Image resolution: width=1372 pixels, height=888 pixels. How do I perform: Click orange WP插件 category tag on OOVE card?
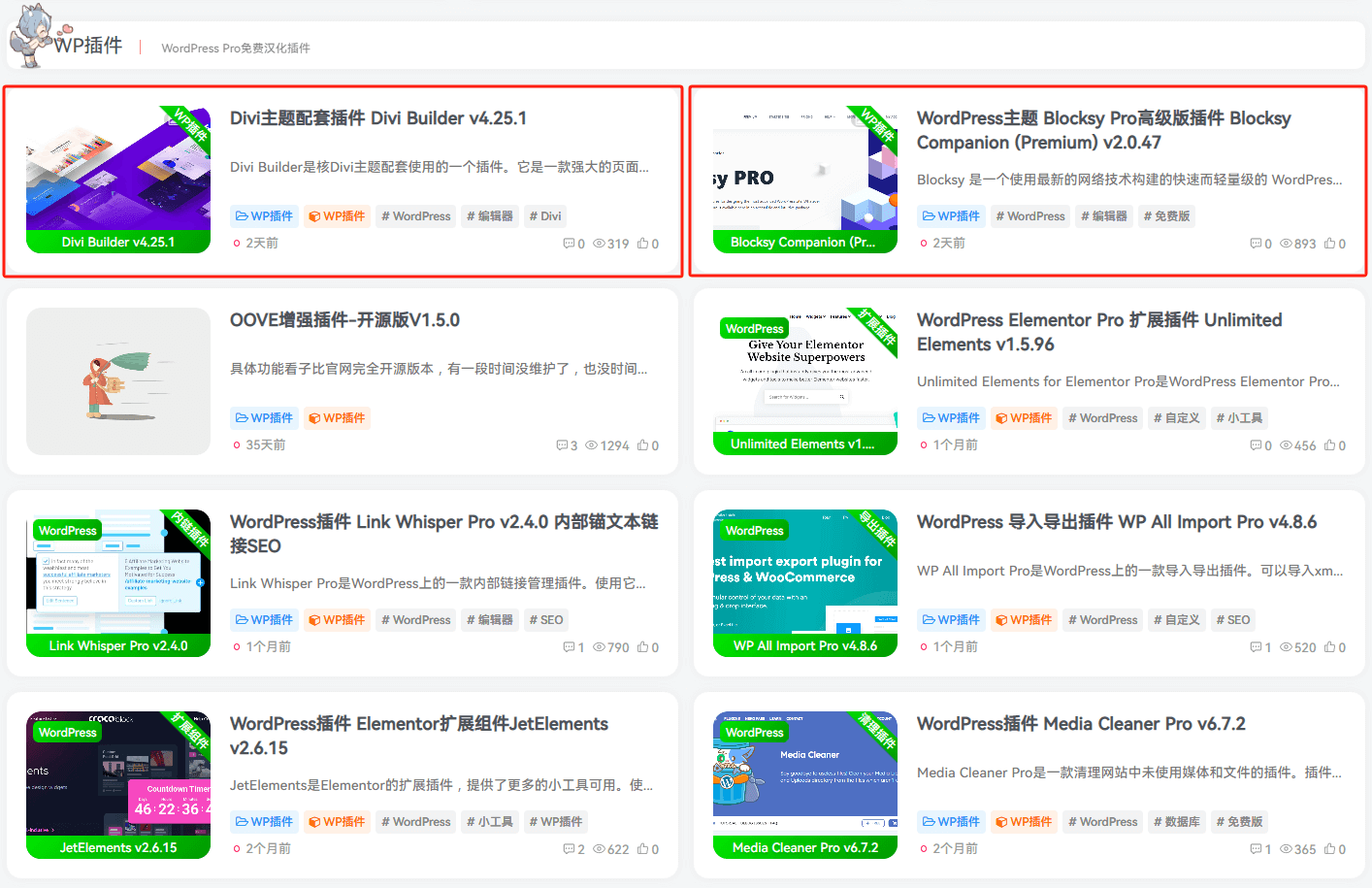[x=337, y=418]
